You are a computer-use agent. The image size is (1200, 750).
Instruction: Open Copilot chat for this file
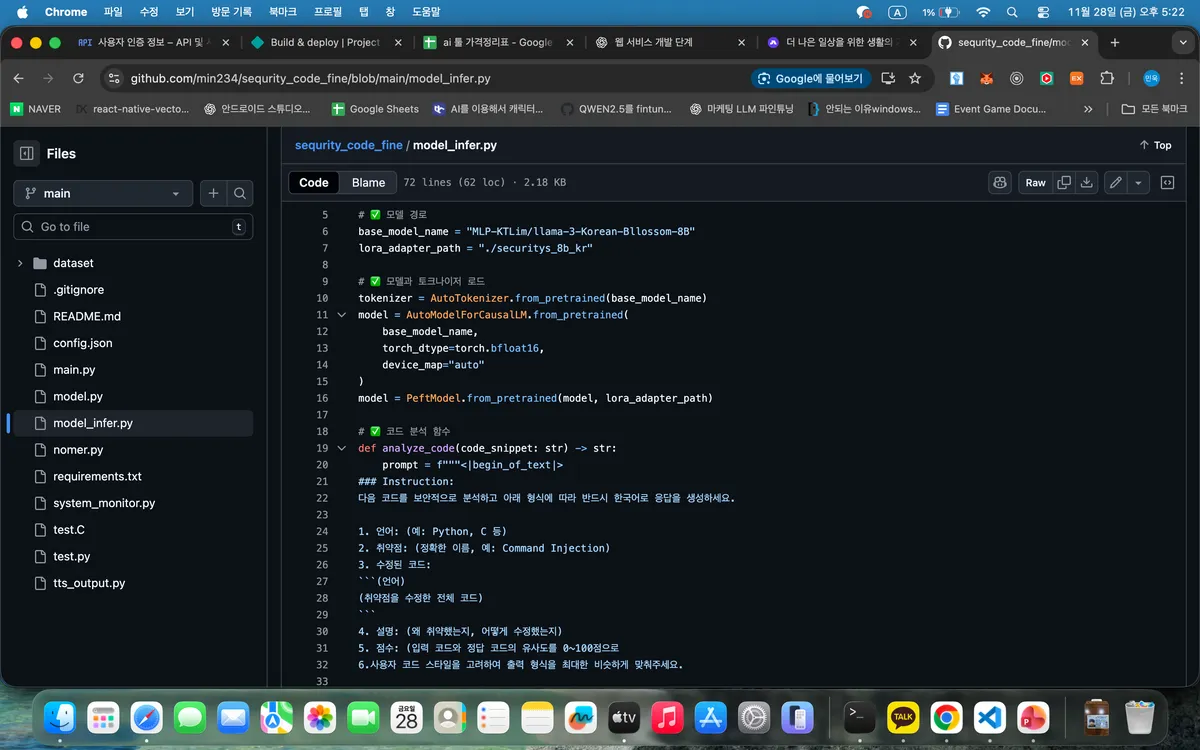tap(999, 182)
